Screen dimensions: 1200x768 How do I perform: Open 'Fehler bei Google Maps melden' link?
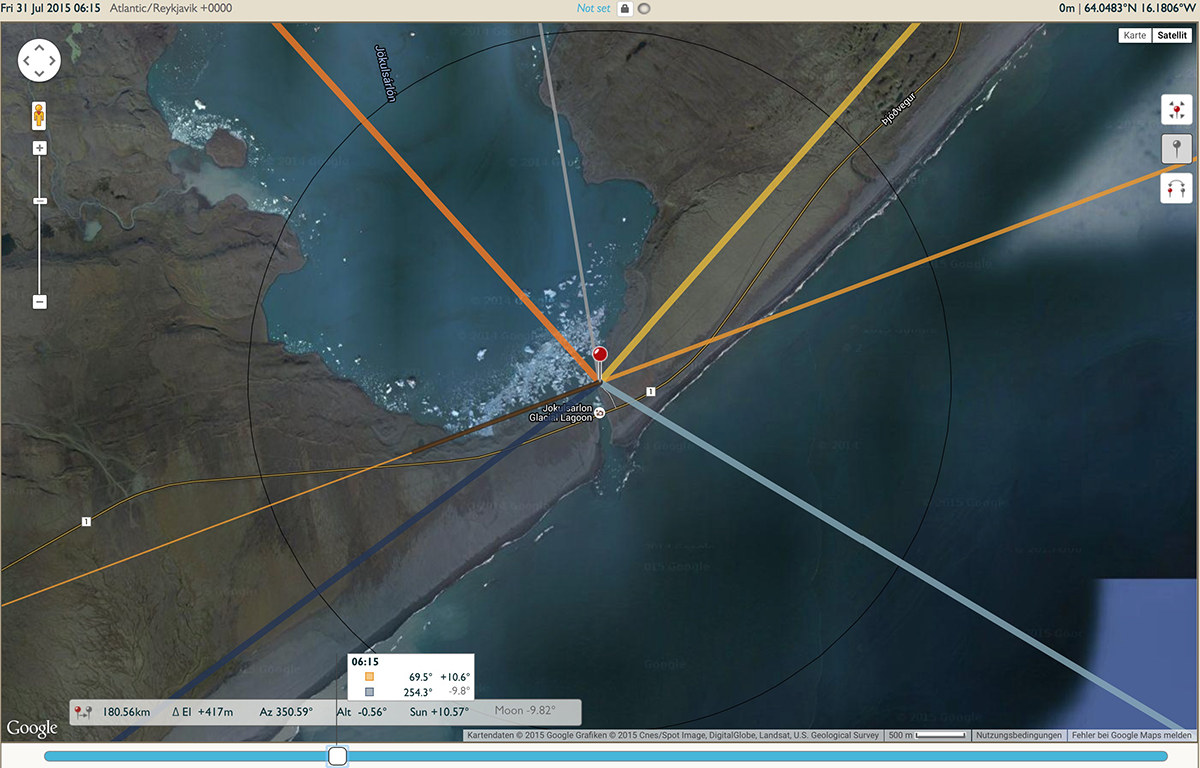tap(1132, 735)
